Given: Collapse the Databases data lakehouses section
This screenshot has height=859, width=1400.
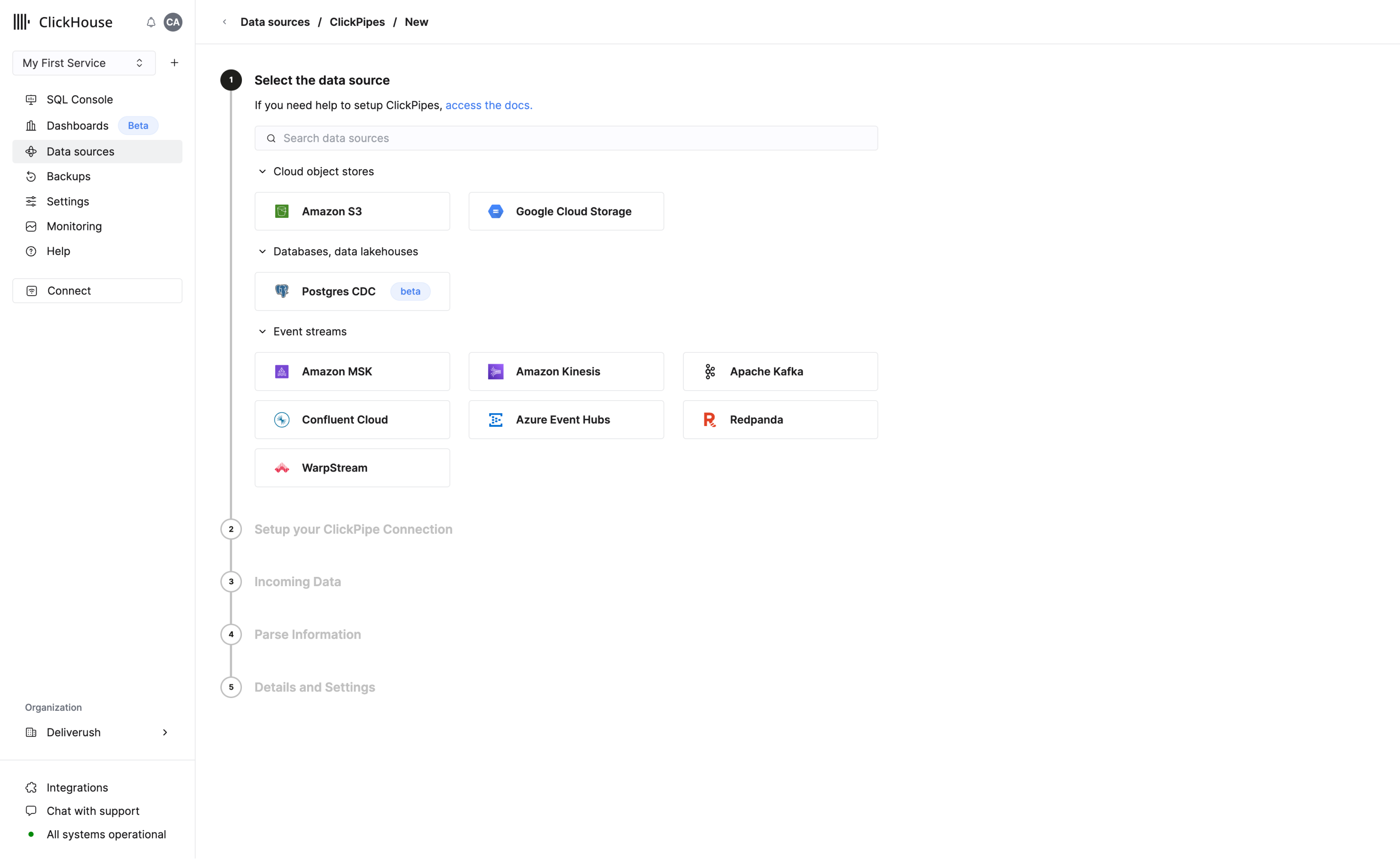Looking at the screenshot, I should 262,251.
